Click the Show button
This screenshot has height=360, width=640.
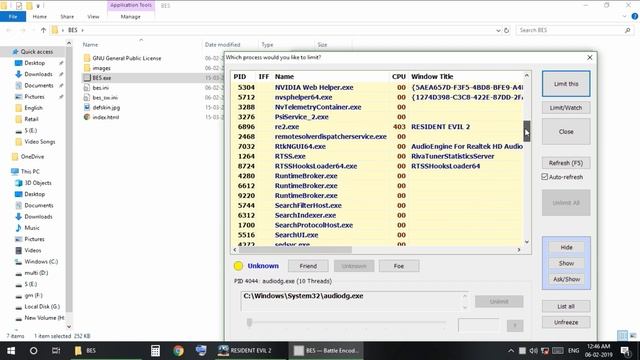tap(566, 263)
